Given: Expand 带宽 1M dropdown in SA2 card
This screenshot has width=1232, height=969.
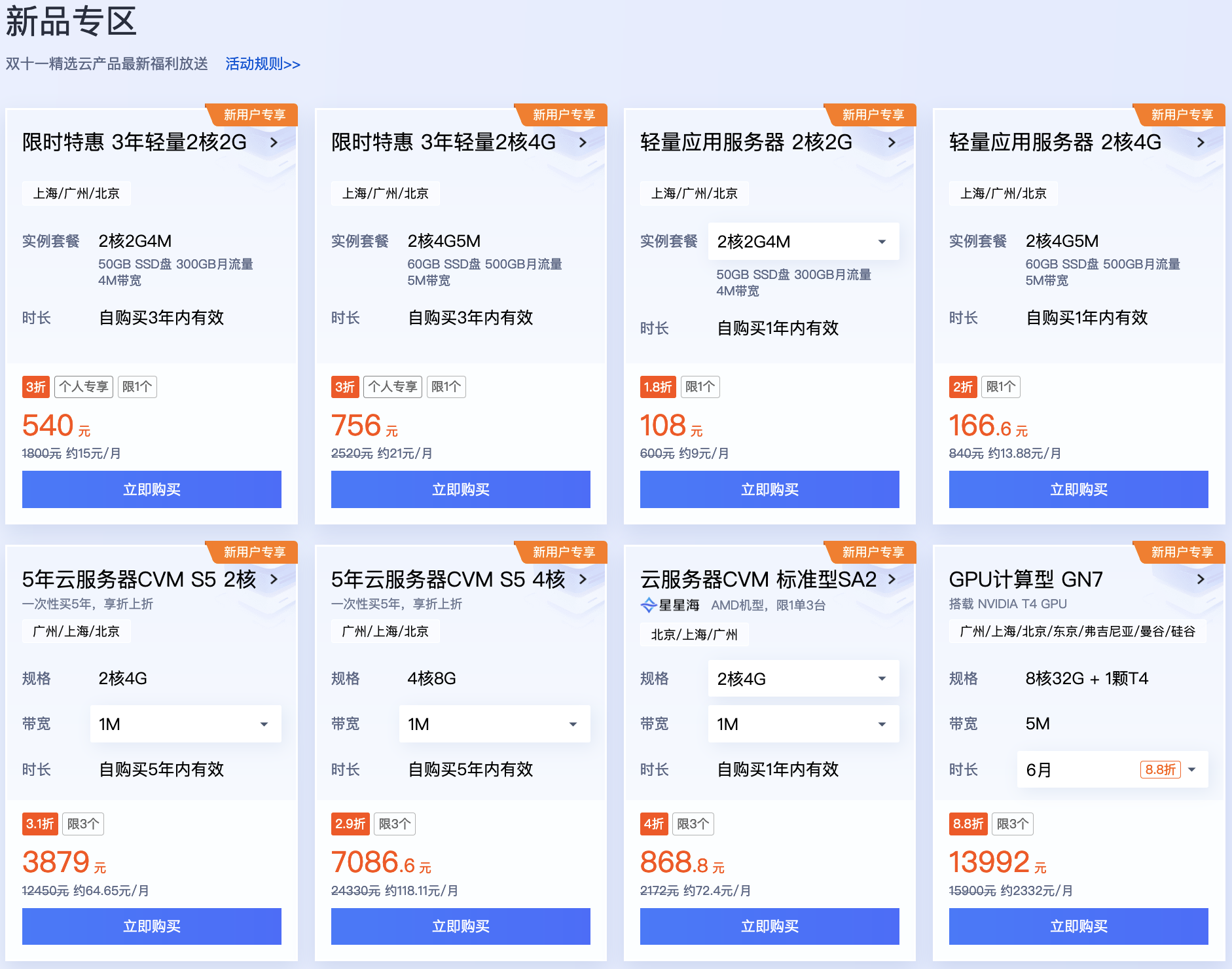Looking at the screenshot, I should [803, 724].
